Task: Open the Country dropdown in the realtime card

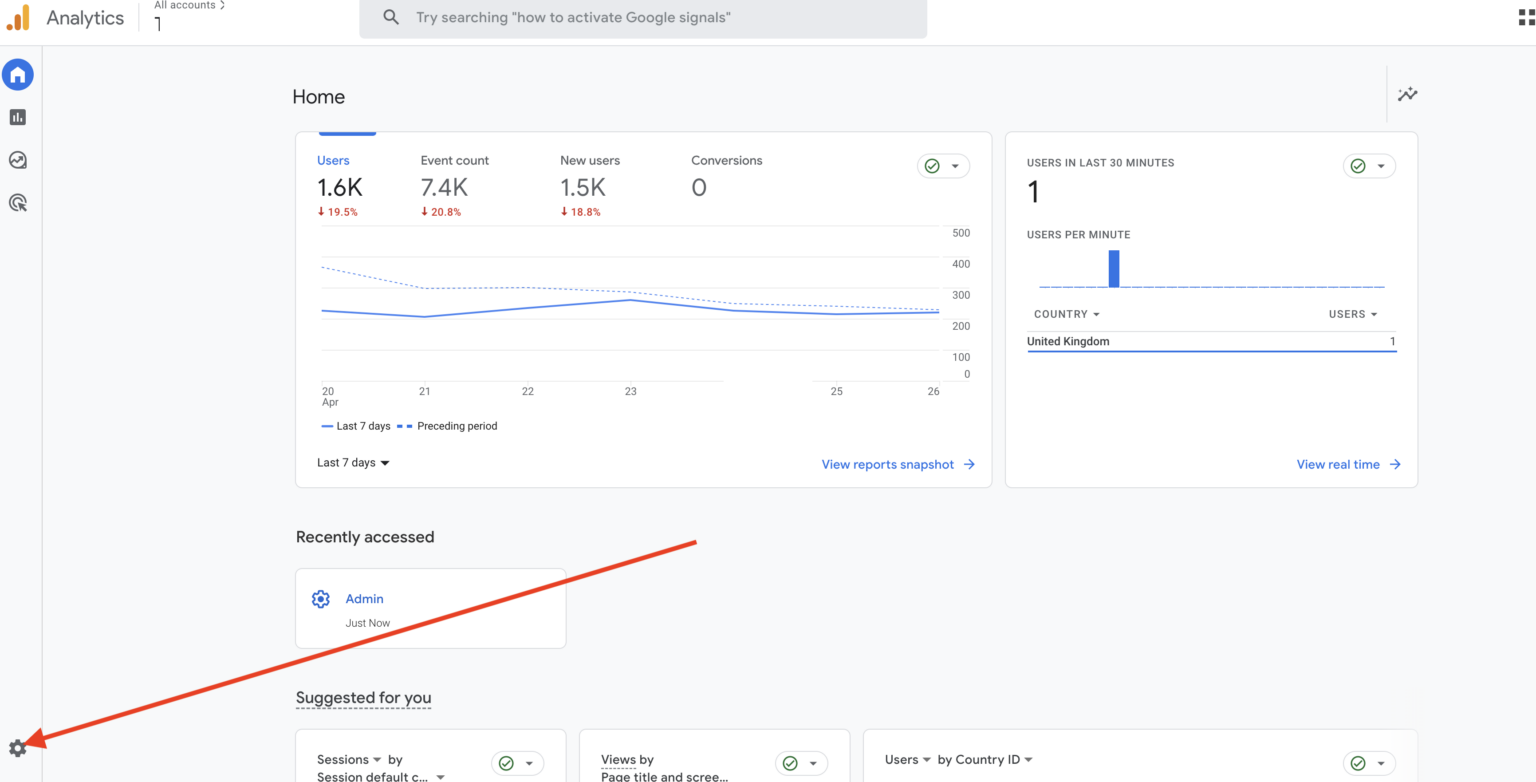Action: [1066, 313]
